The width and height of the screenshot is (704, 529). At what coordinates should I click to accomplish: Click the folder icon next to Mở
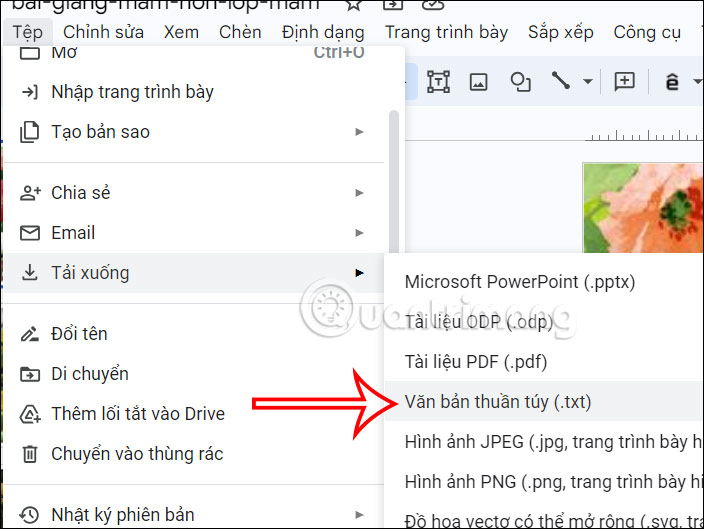pyautogui.click(x=30, y=53)
